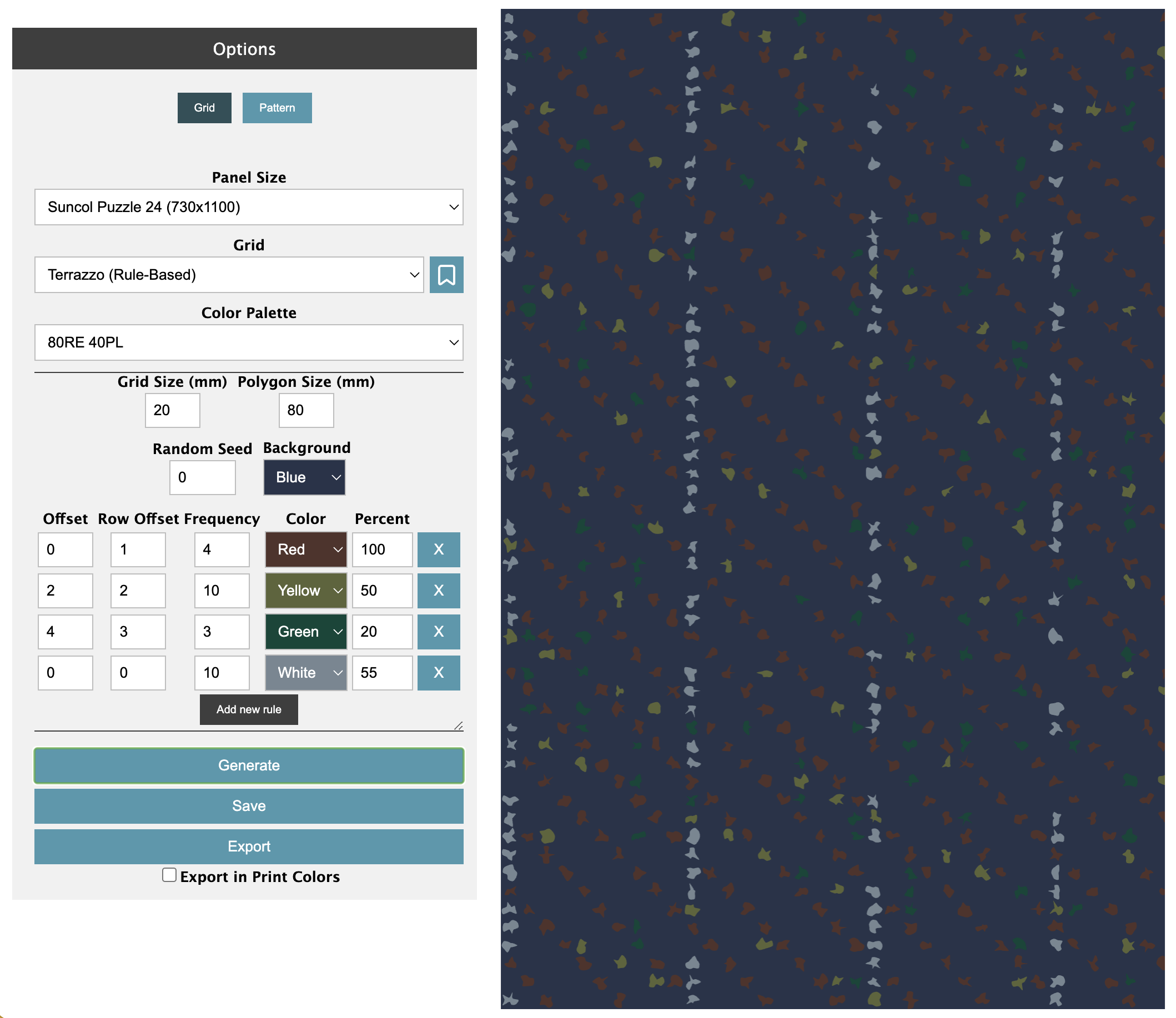The width and height of the screenshot is (1176, 1018).
Task: Click the Export button
Action: point(249,846)
